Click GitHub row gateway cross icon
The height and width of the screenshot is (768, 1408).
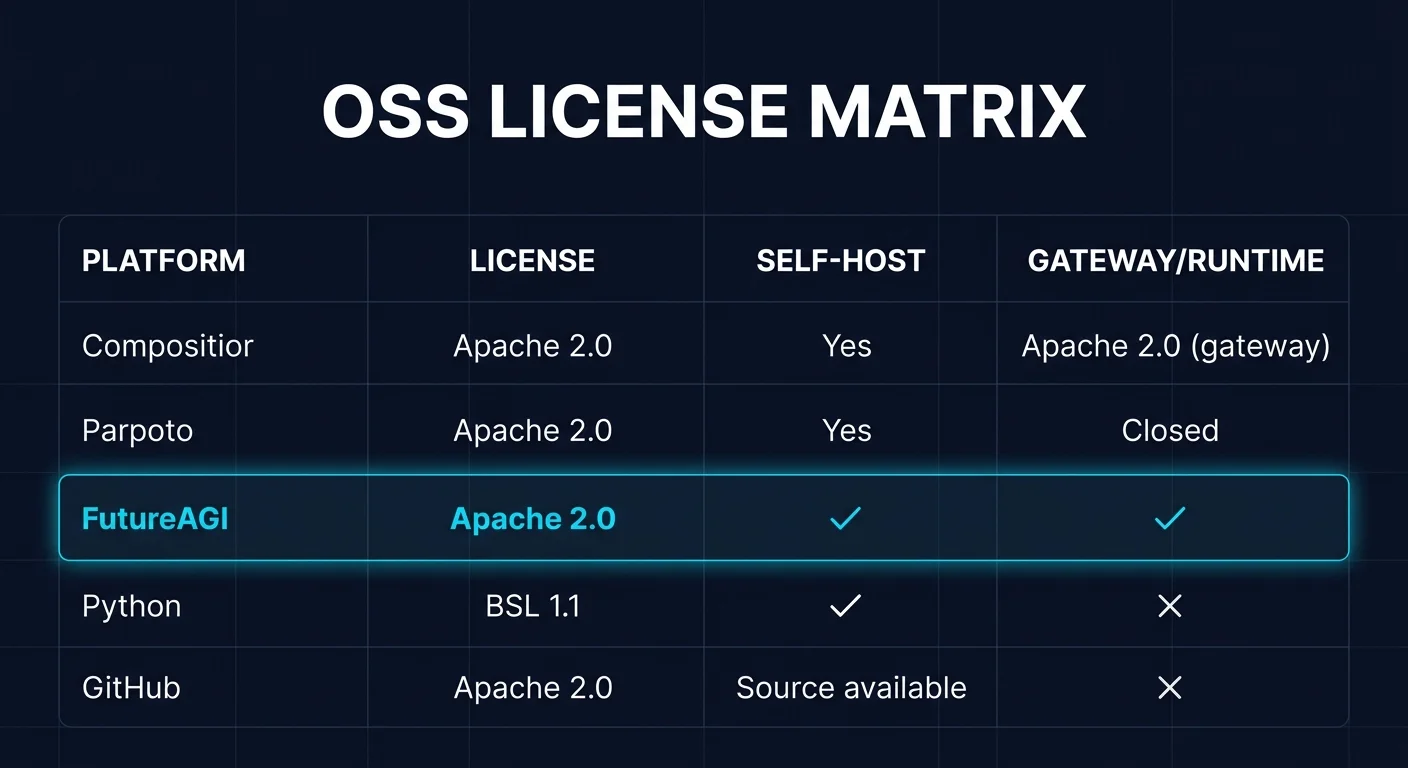pos(1170,687)
